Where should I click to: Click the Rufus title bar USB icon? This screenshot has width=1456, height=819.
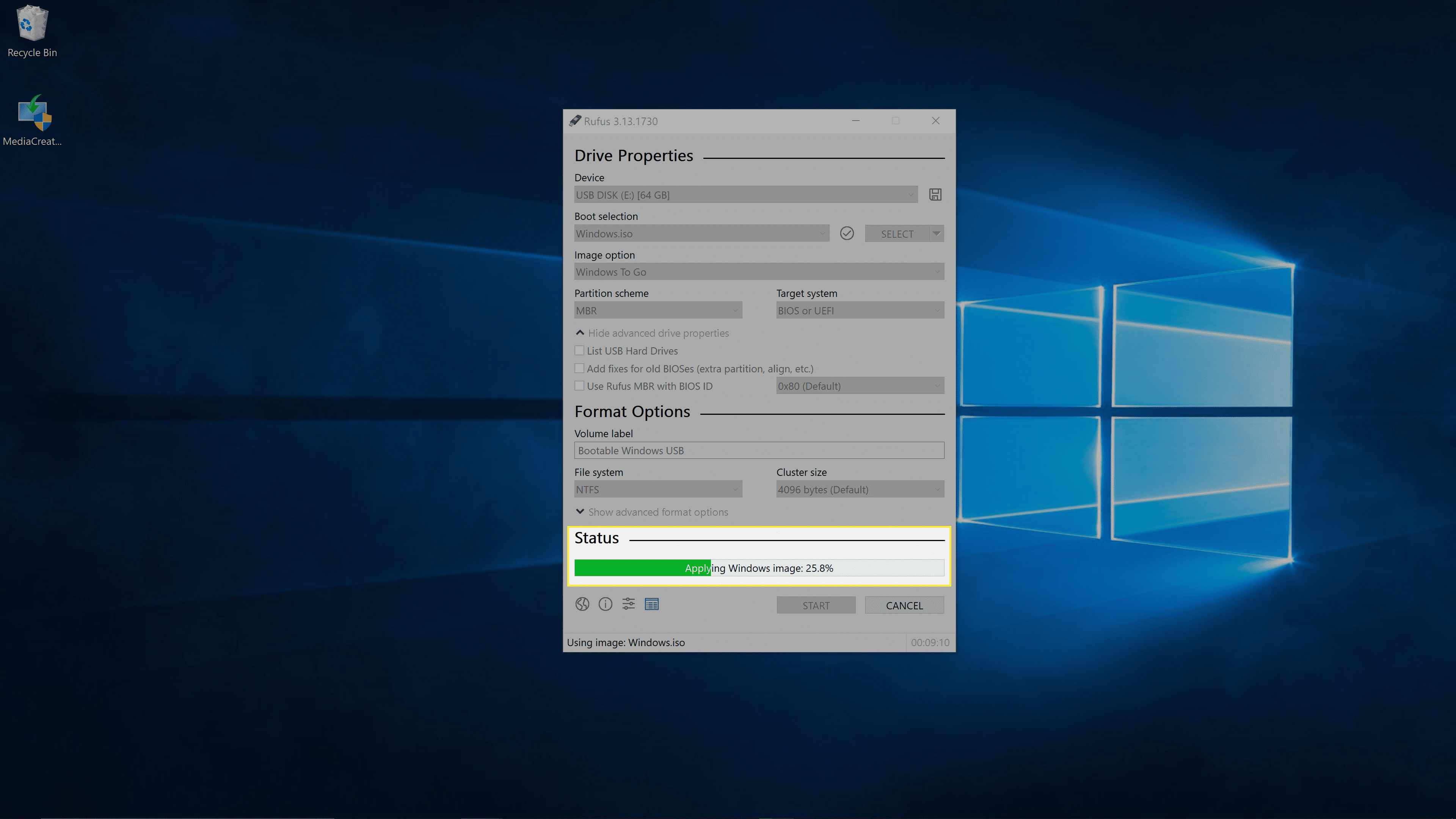pyautogui.click(x=575, y=121)
